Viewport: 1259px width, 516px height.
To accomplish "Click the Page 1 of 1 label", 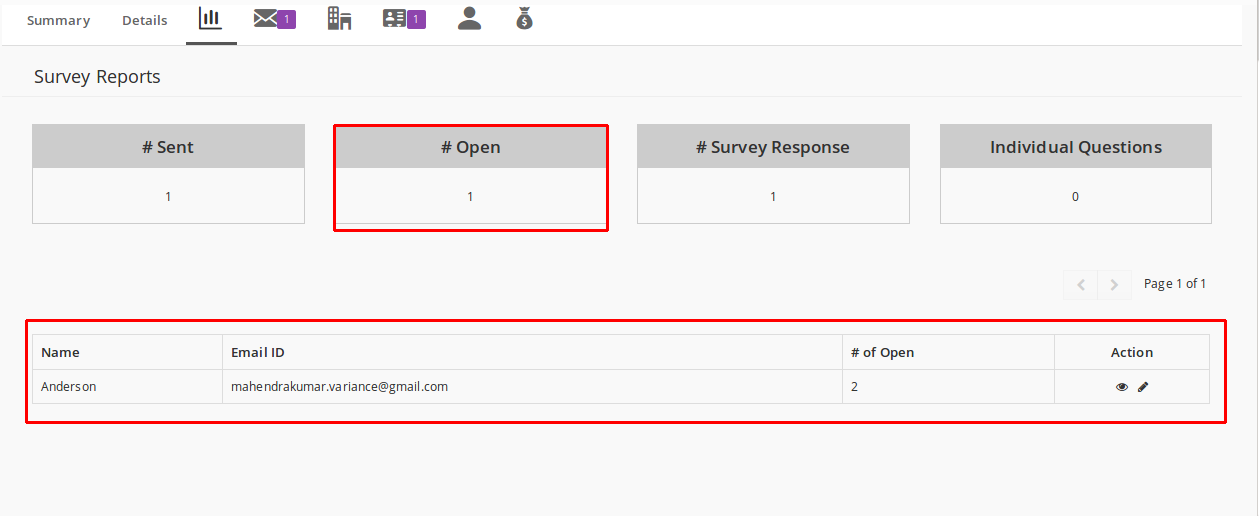I will point(1175,284).
